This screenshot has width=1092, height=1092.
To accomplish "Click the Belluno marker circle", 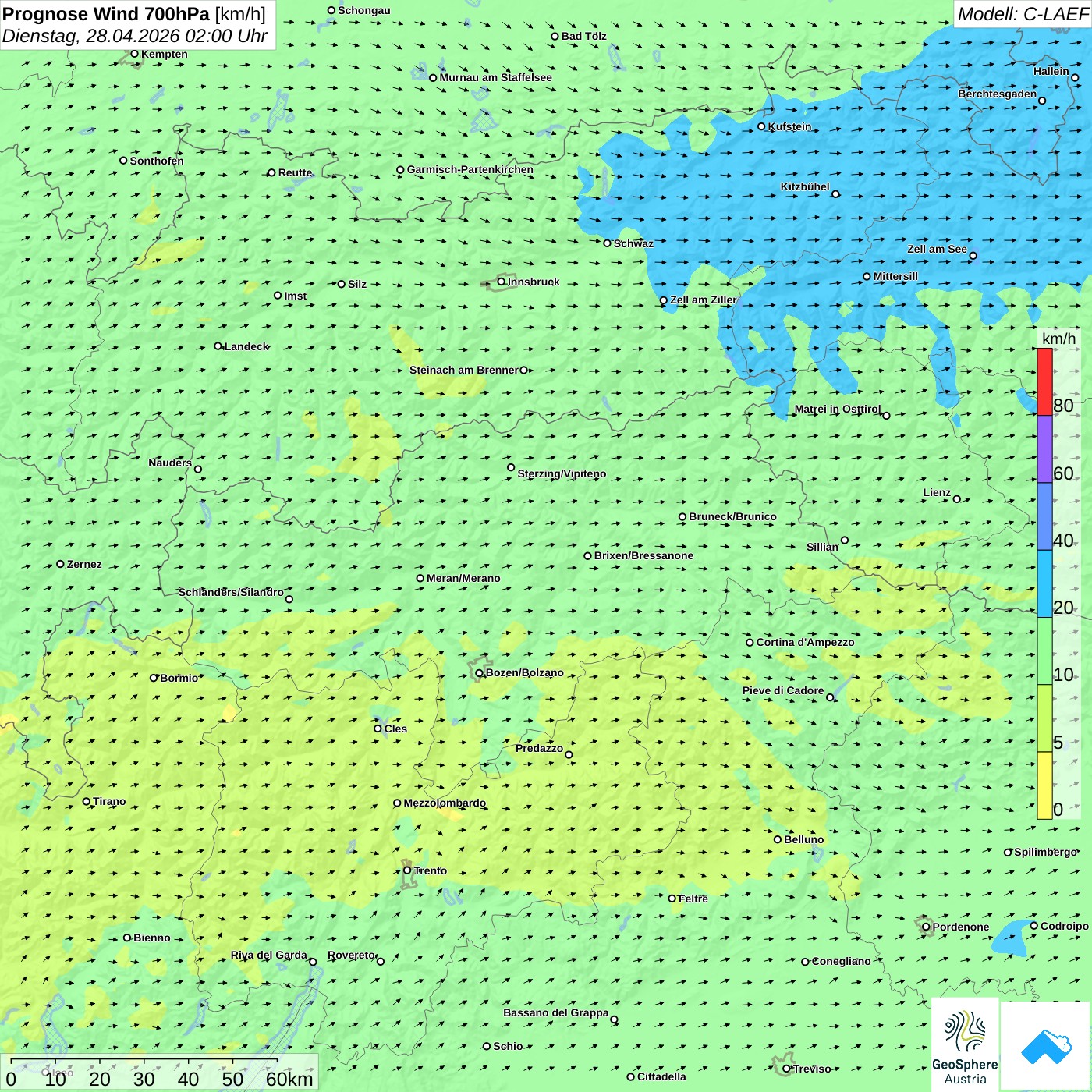I will [778, 839].
